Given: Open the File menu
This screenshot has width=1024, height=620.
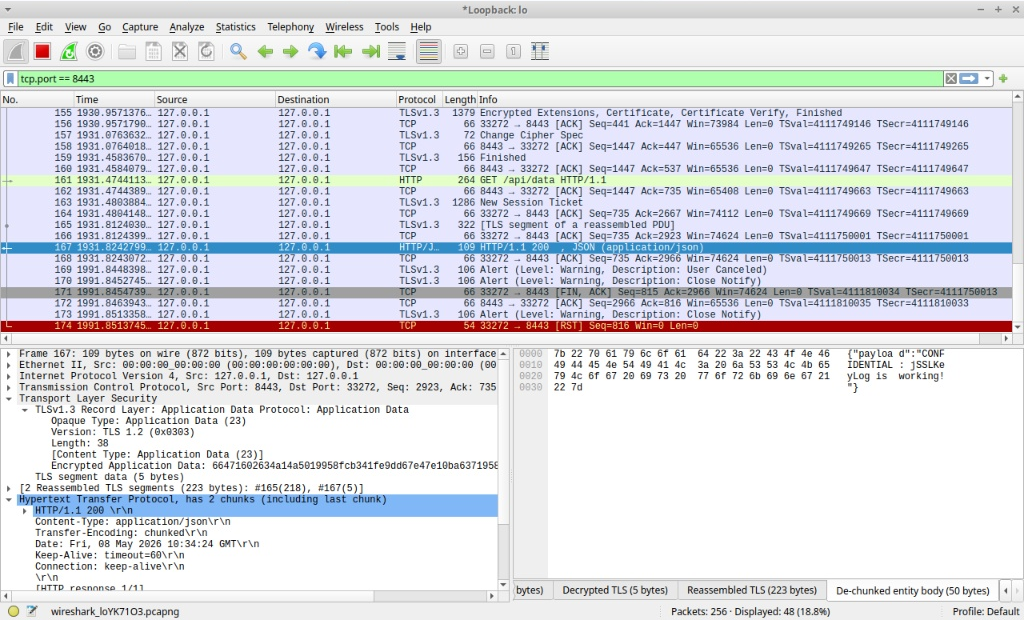Looking at the screenshot, I should click(16, 27).
